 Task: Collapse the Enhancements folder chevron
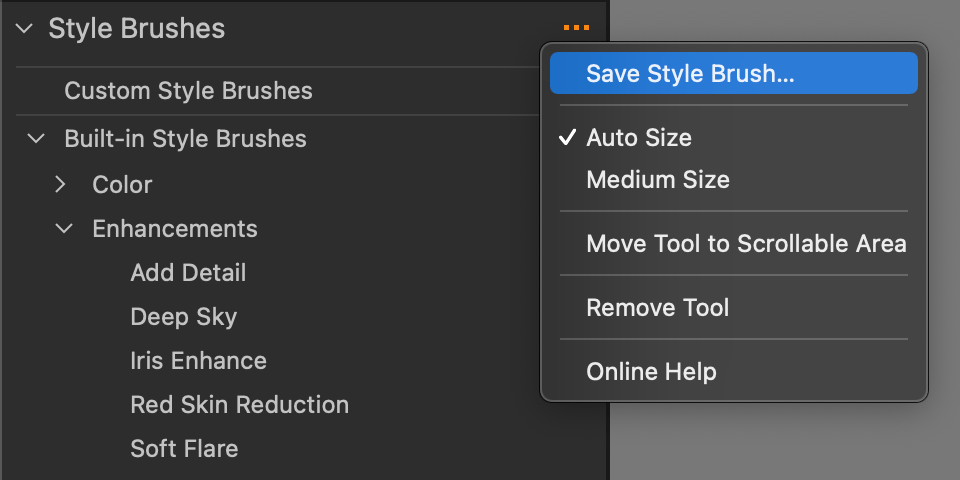[x=64, y=228]
